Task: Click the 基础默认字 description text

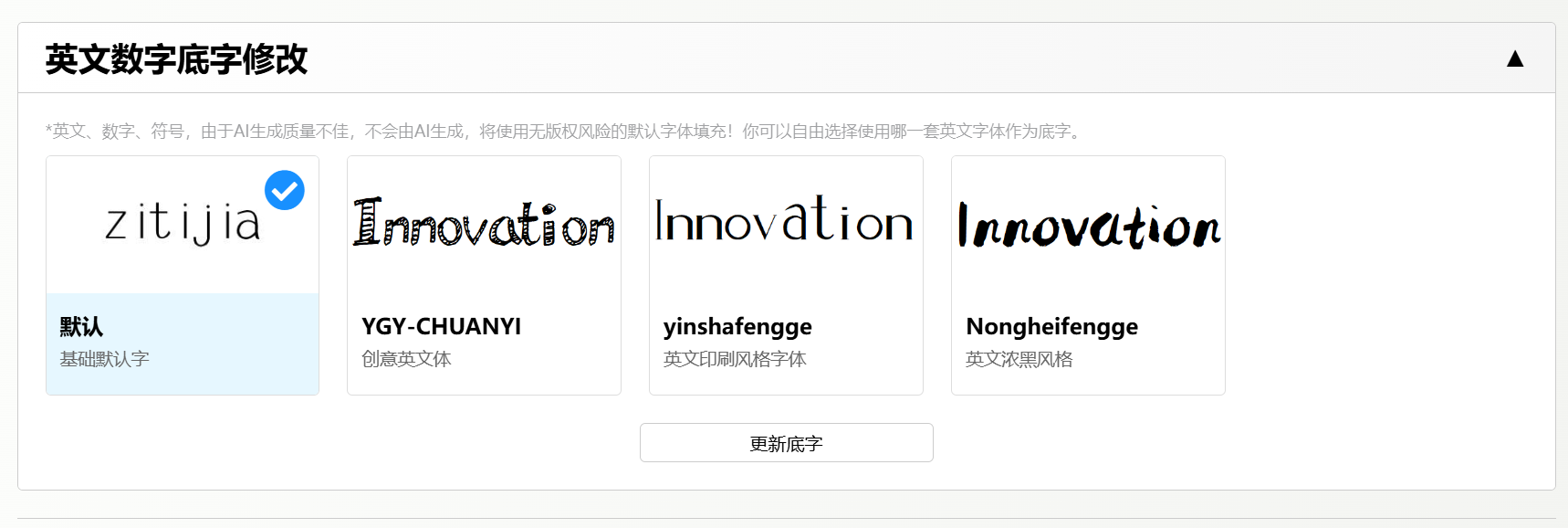Action: pyautogui.click(x=104, y=359)
